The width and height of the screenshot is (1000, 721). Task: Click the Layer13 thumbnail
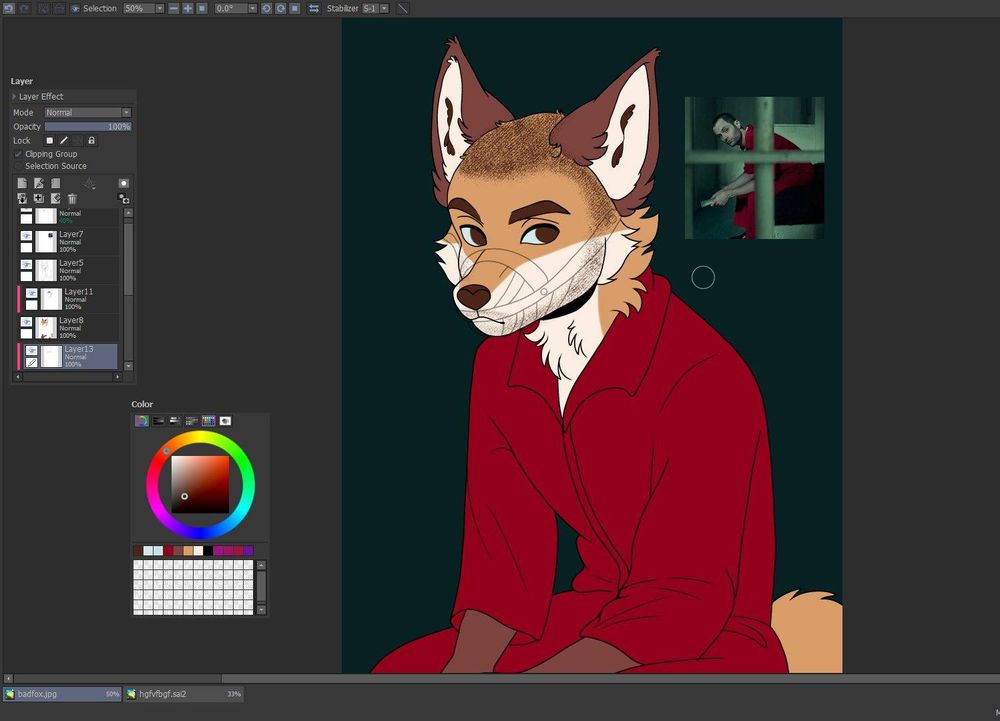(51, 357)
